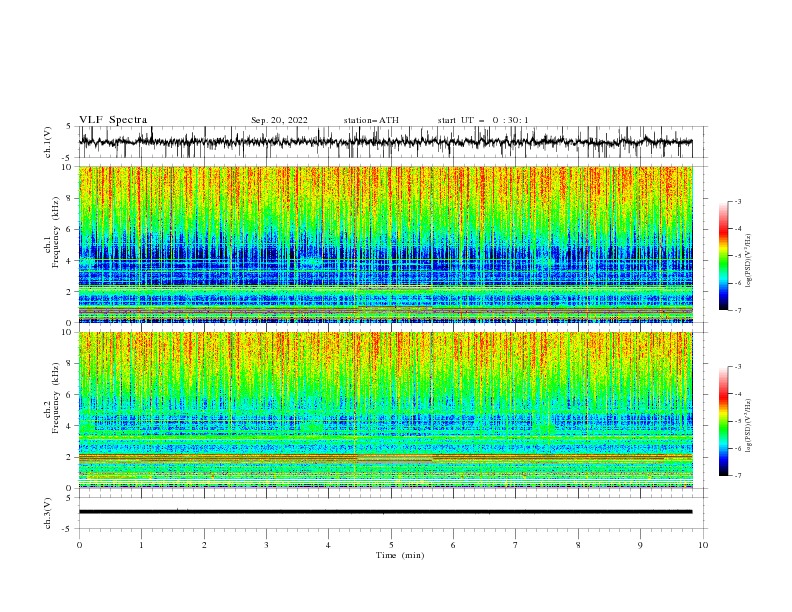Click the upper "log(PSD)(V²/Hz)" colorbar label
Image resolution: width=792 pixels, height=612 pixels.
click(x=749, y=261)
